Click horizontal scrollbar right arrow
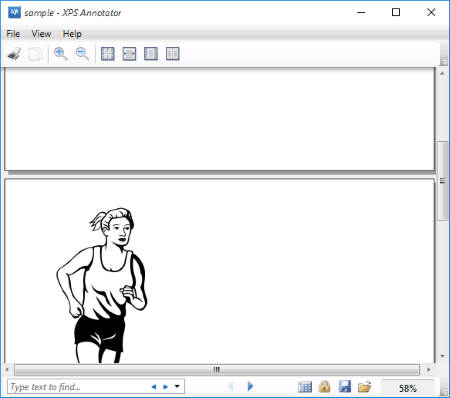Image resolution: width=450 pixels, height=398 pixels. coord(429,369)
